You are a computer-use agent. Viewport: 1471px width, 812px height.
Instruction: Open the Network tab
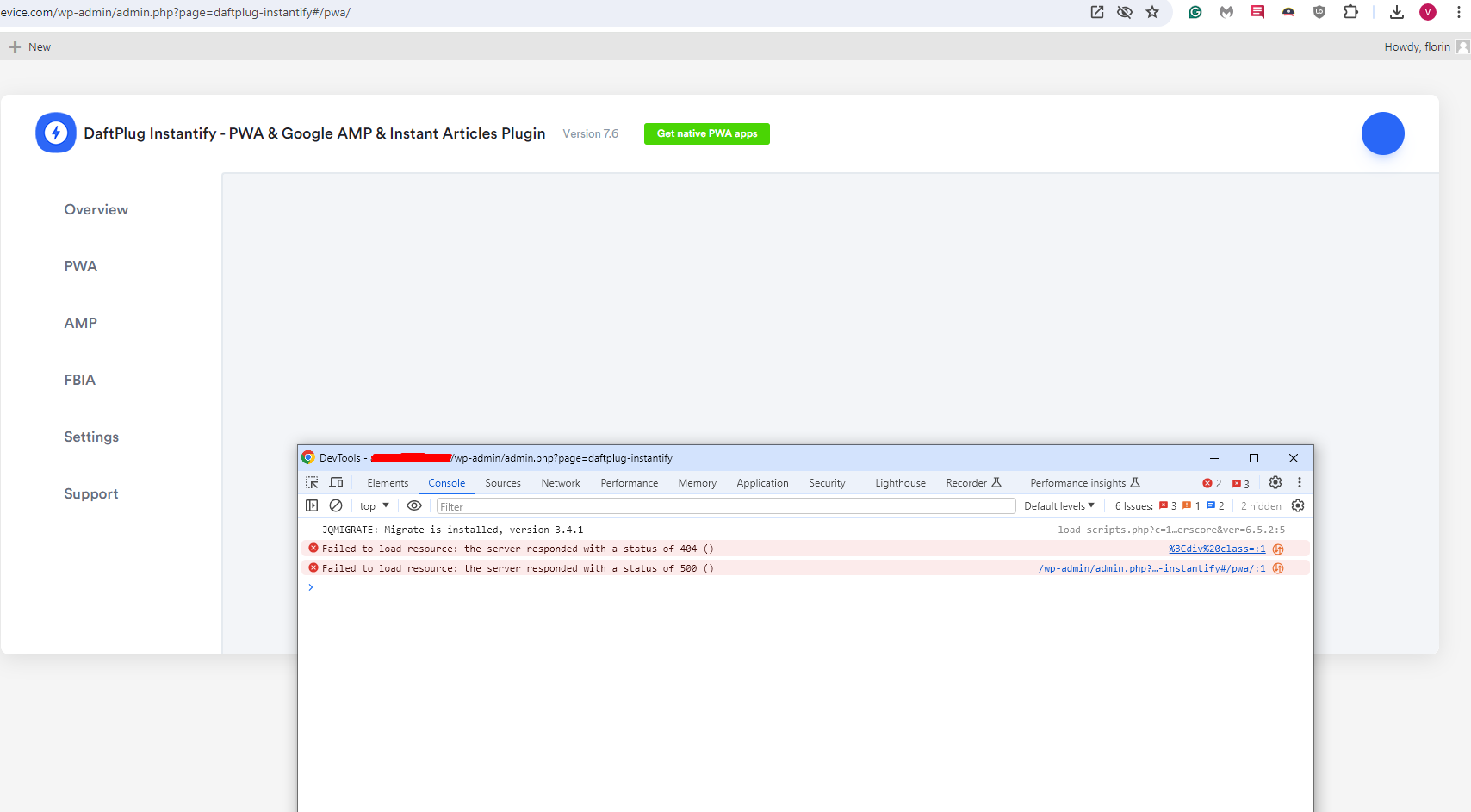pyautogui.click(x=561, y=483)
